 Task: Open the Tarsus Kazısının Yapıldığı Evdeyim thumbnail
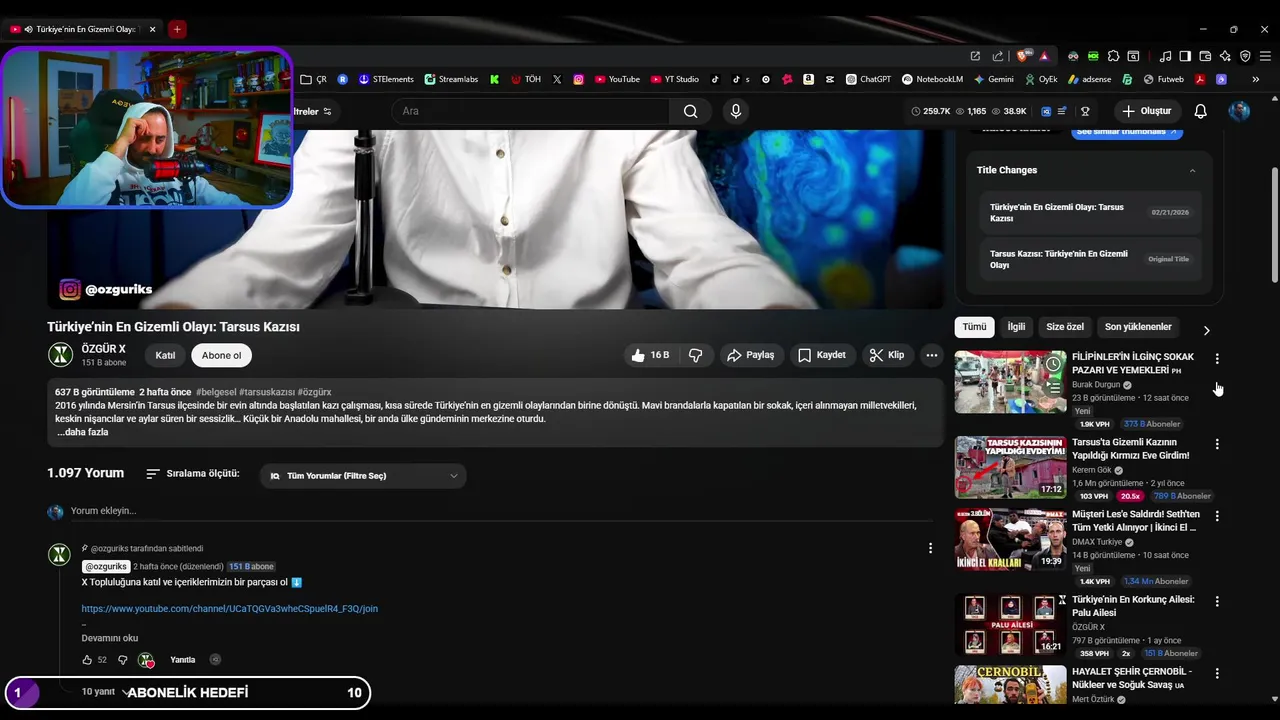(x=1010, y=467)
